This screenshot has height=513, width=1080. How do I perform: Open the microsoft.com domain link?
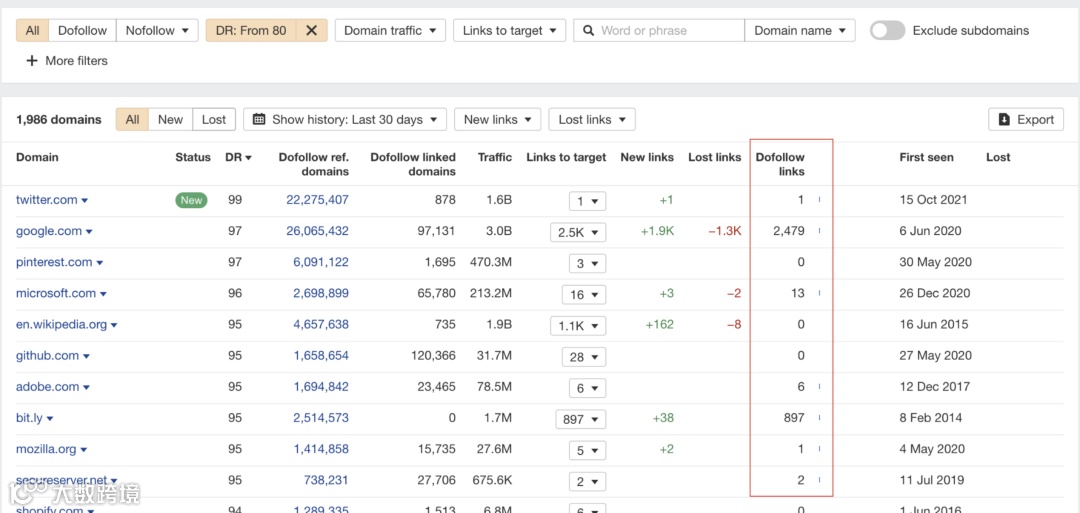click(56, 293)
